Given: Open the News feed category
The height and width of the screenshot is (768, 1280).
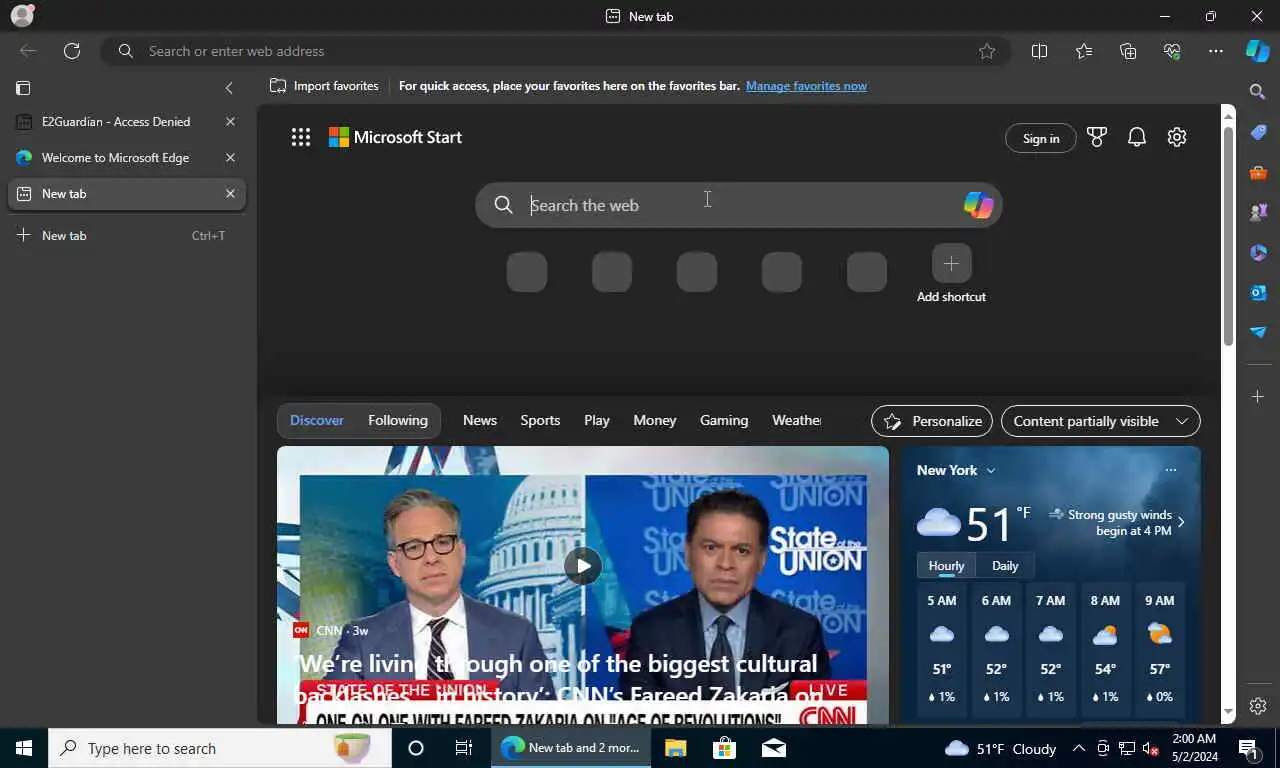Looking at the screenshot, I should coord(480,421).
